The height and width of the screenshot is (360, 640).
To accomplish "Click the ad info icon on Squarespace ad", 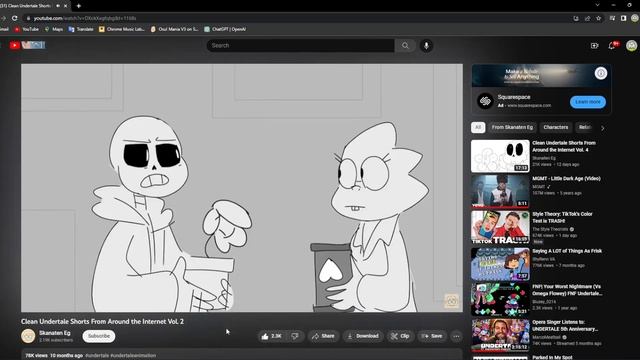I will 600,73.
